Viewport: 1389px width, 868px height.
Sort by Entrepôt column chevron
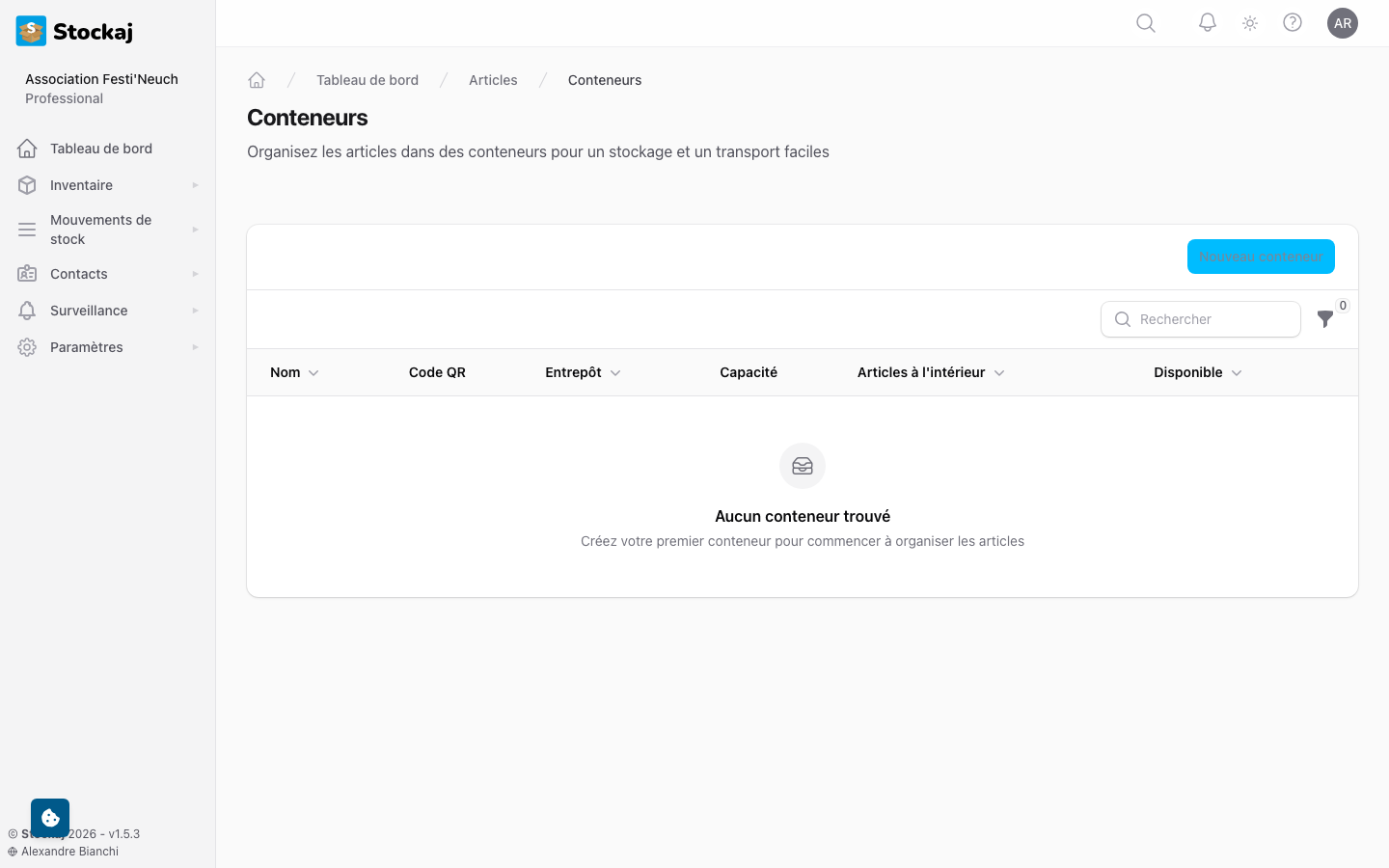[x=615, y=373]
